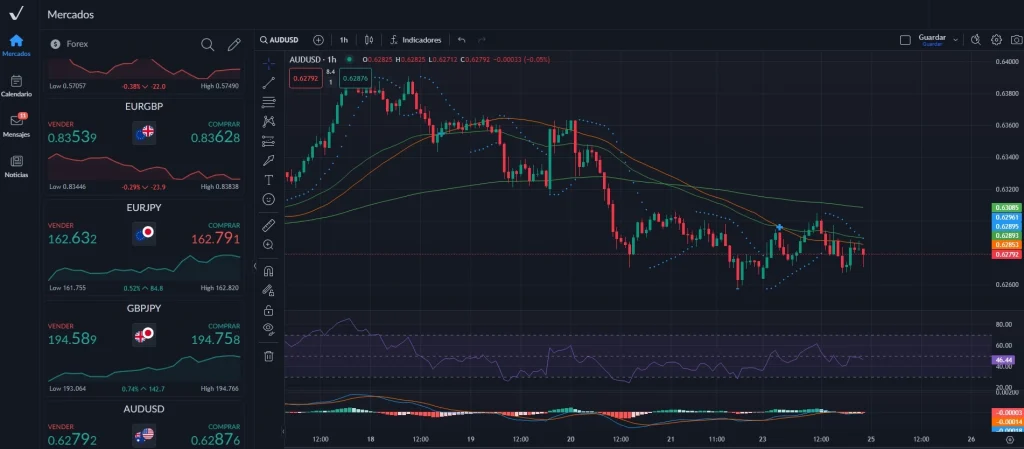Open the Calendario sidebar section
This screenshot has height=449, width=1024.
[16, 85]
